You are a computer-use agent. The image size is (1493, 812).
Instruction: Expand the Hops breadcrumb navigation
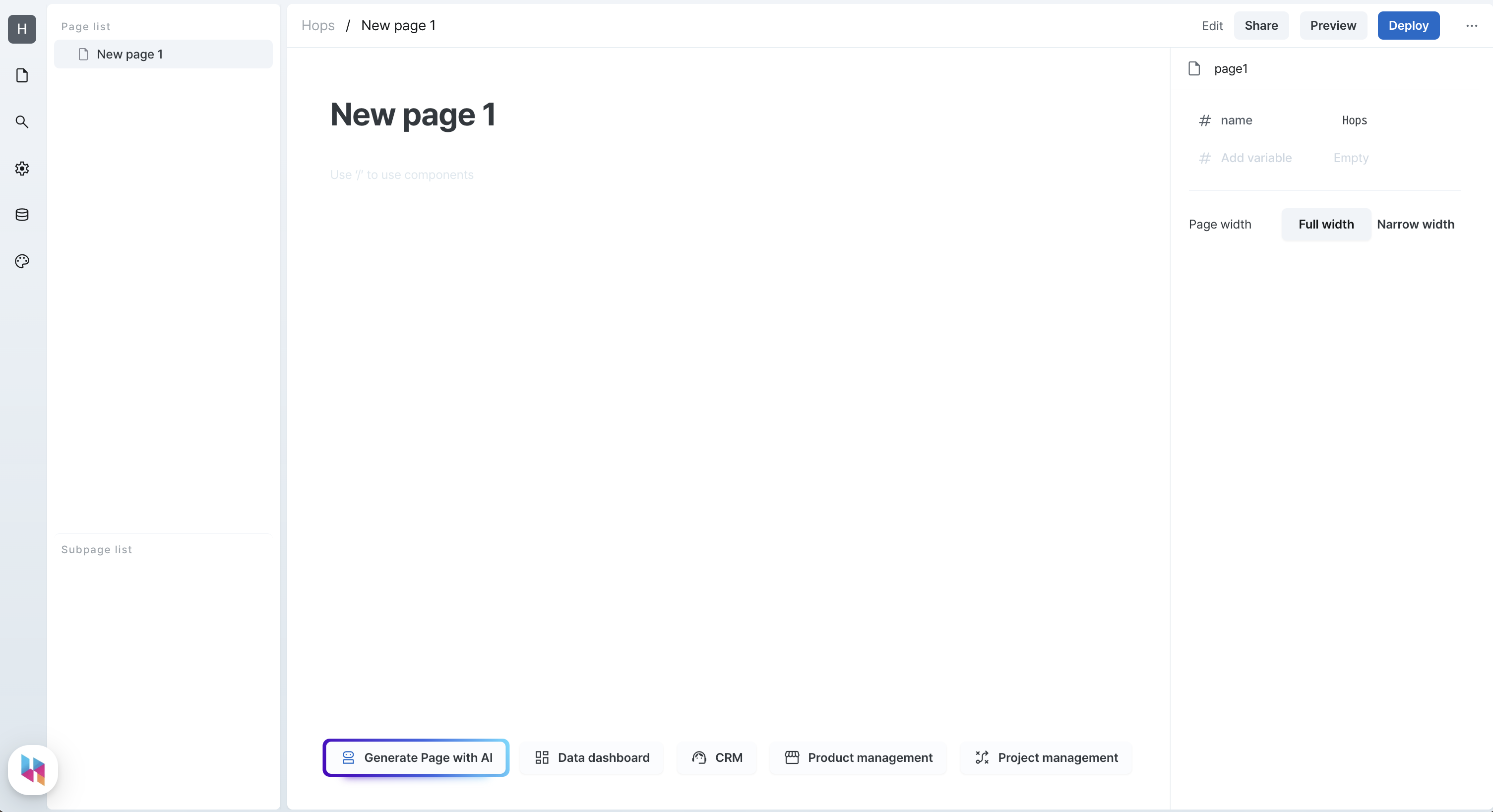(318, 25)
